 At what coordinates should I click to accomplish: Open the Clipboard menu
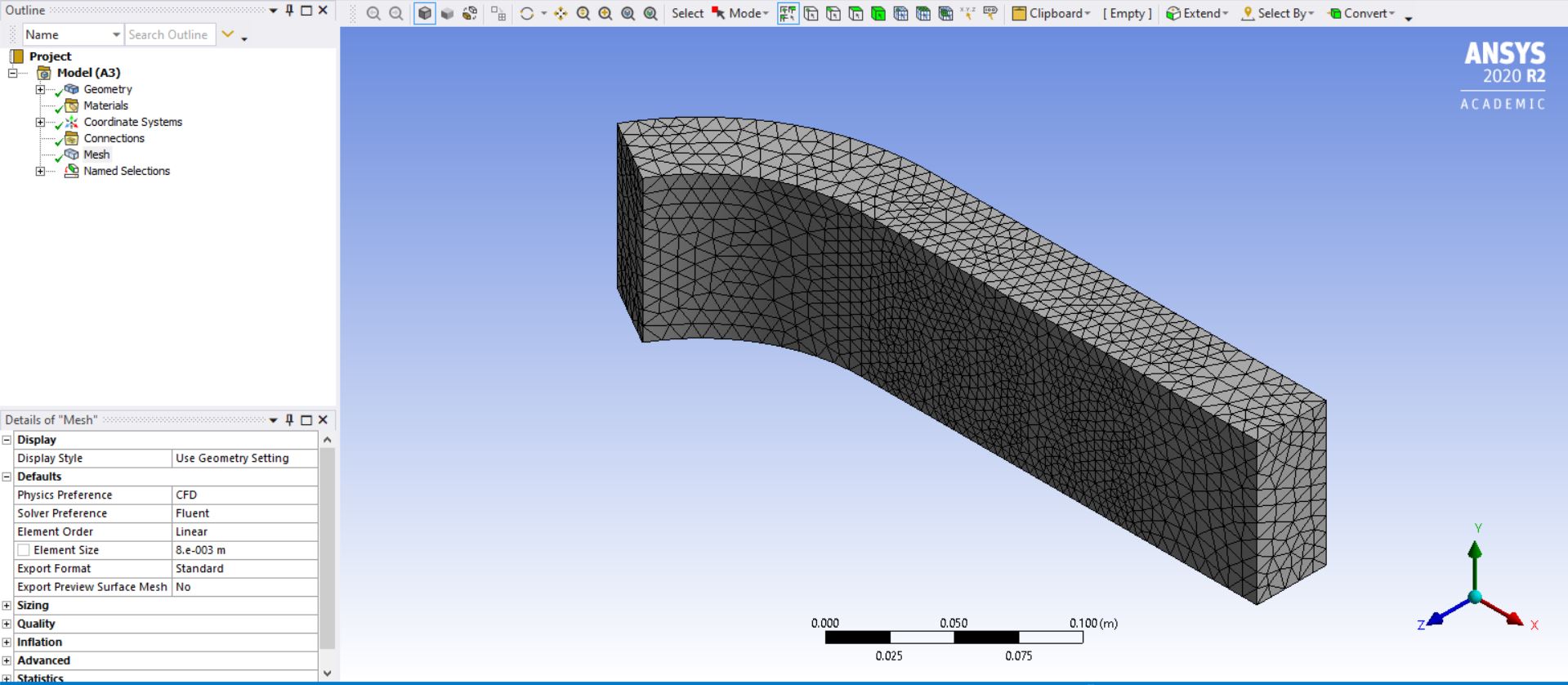pos(1052,13)
